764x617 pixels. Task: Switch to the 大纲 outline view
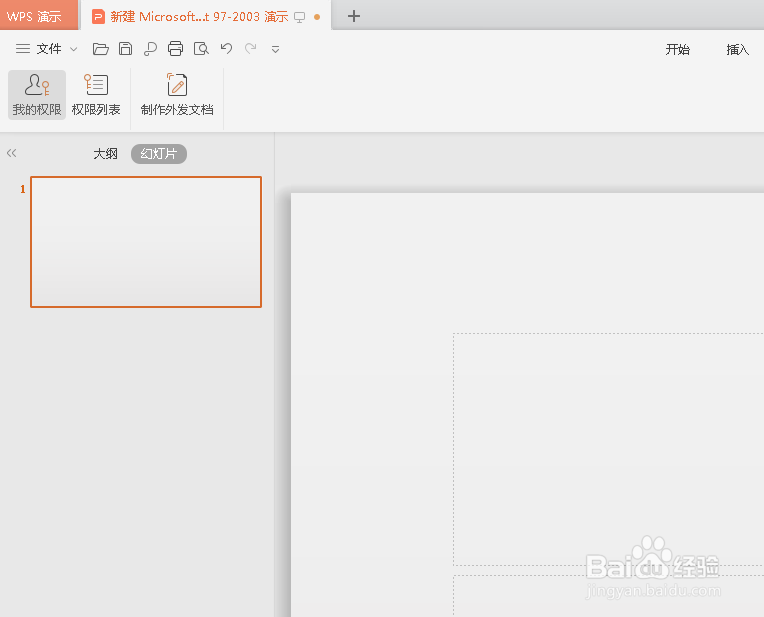(x=105, y=154)
